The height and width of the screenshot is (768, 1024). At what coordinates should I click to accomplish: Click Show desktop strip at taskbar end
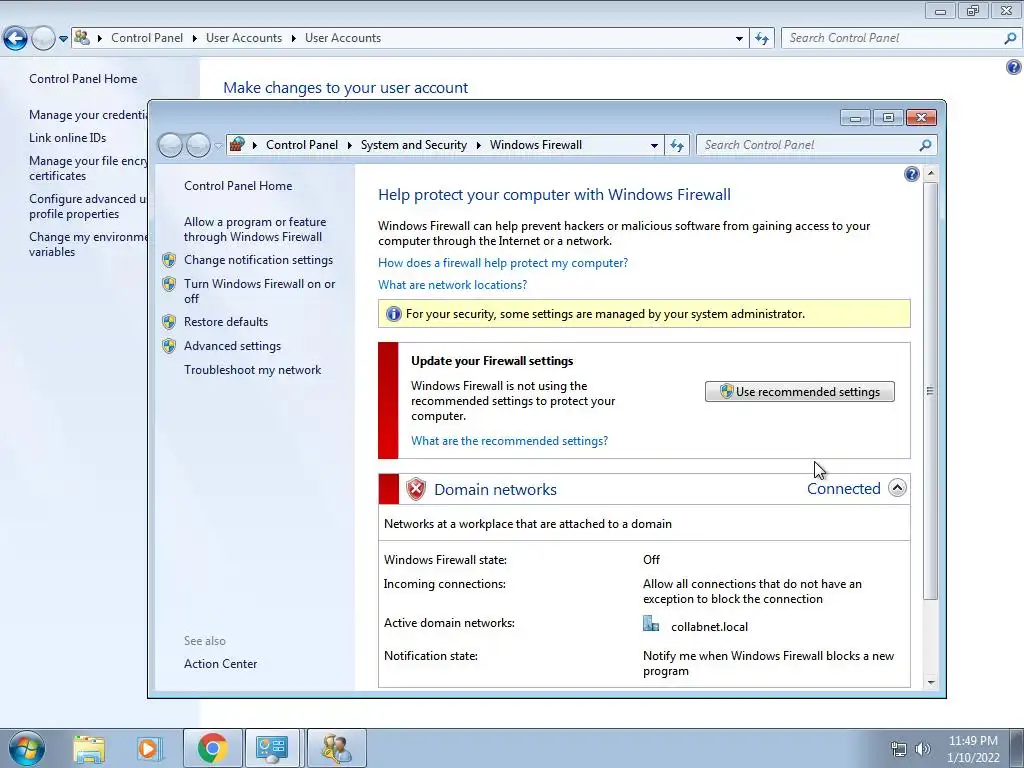(x=1017, y=749)
